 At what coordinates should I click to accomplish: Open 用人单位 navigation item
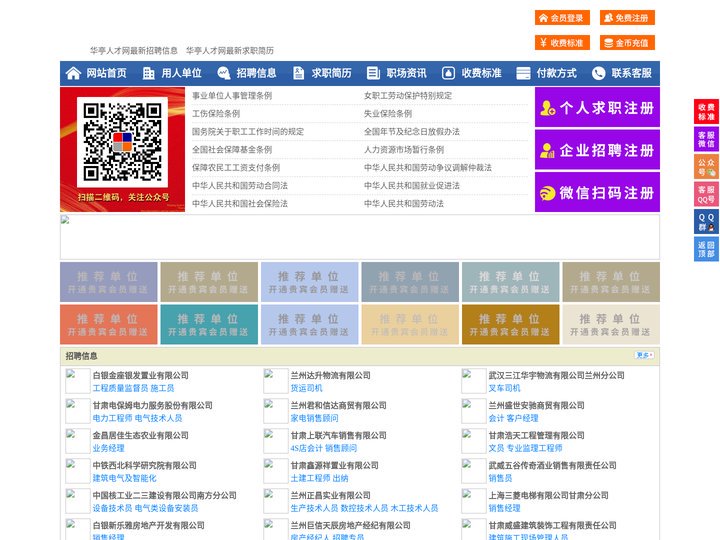pos(181,73)
